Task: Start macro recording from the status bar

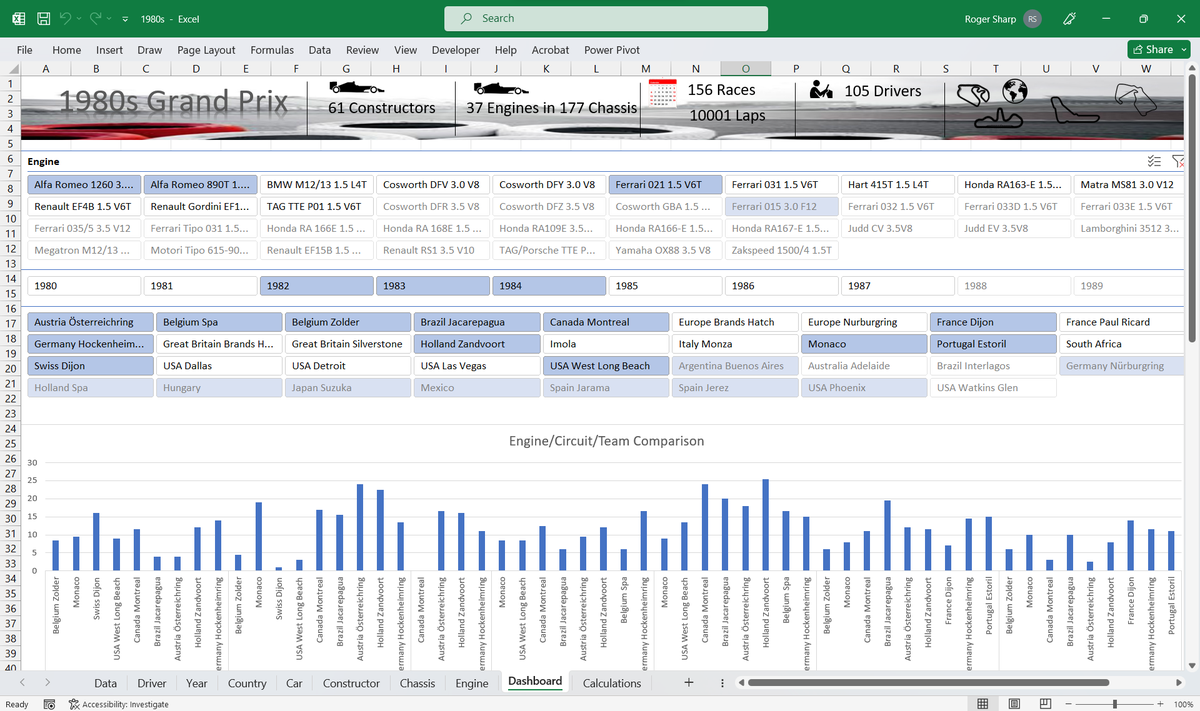Action: [48, 703]
